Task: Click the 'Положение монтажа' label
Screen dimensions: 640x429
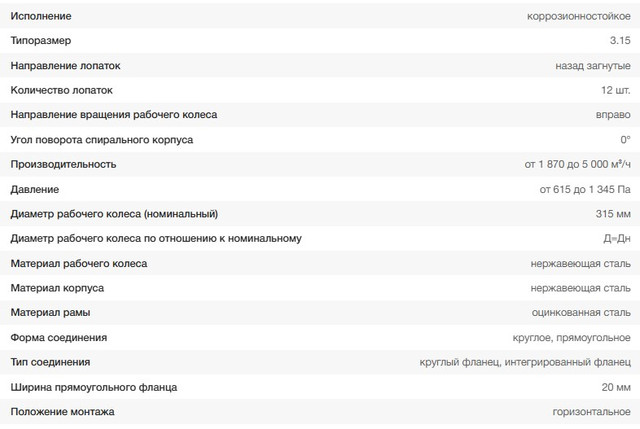Action: tap(62, 412)
